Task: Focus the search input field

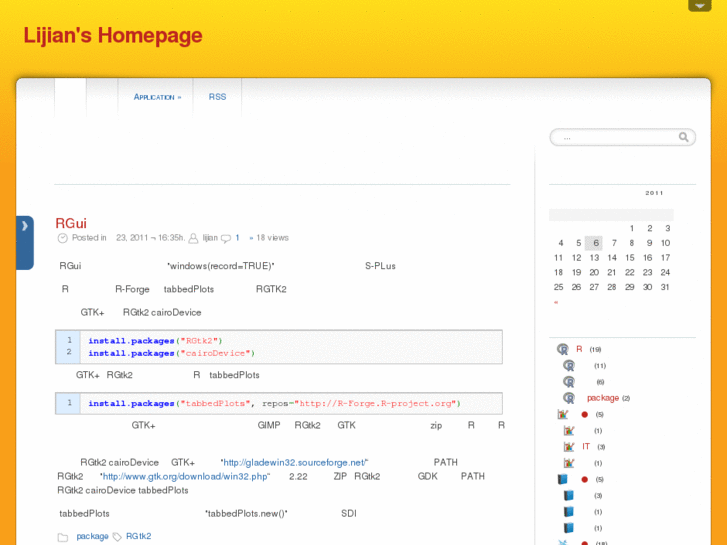Action: (x=622, y=137)
